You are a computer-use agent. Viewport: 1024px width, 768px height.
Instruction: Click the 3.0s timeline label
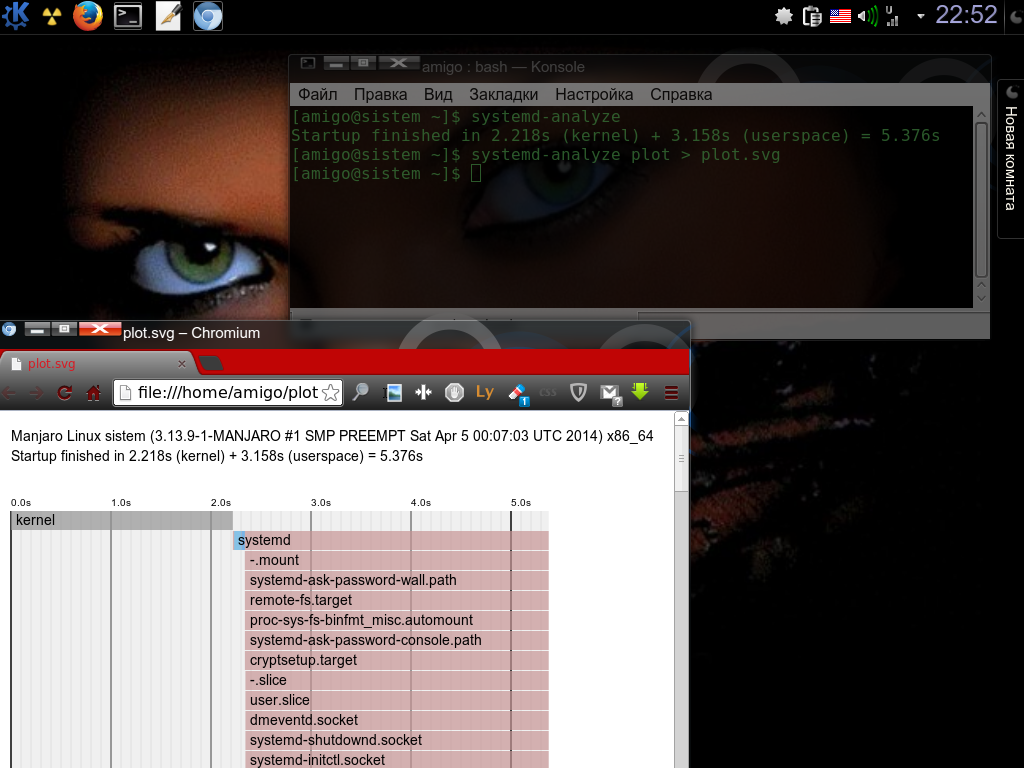pos(321,503)
